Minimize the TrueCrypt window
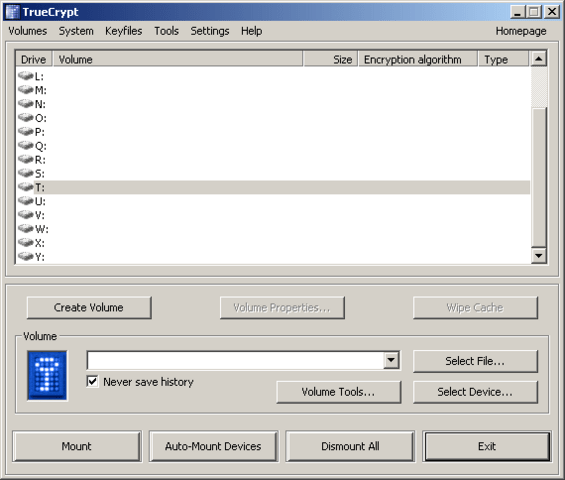 (518, 12)
